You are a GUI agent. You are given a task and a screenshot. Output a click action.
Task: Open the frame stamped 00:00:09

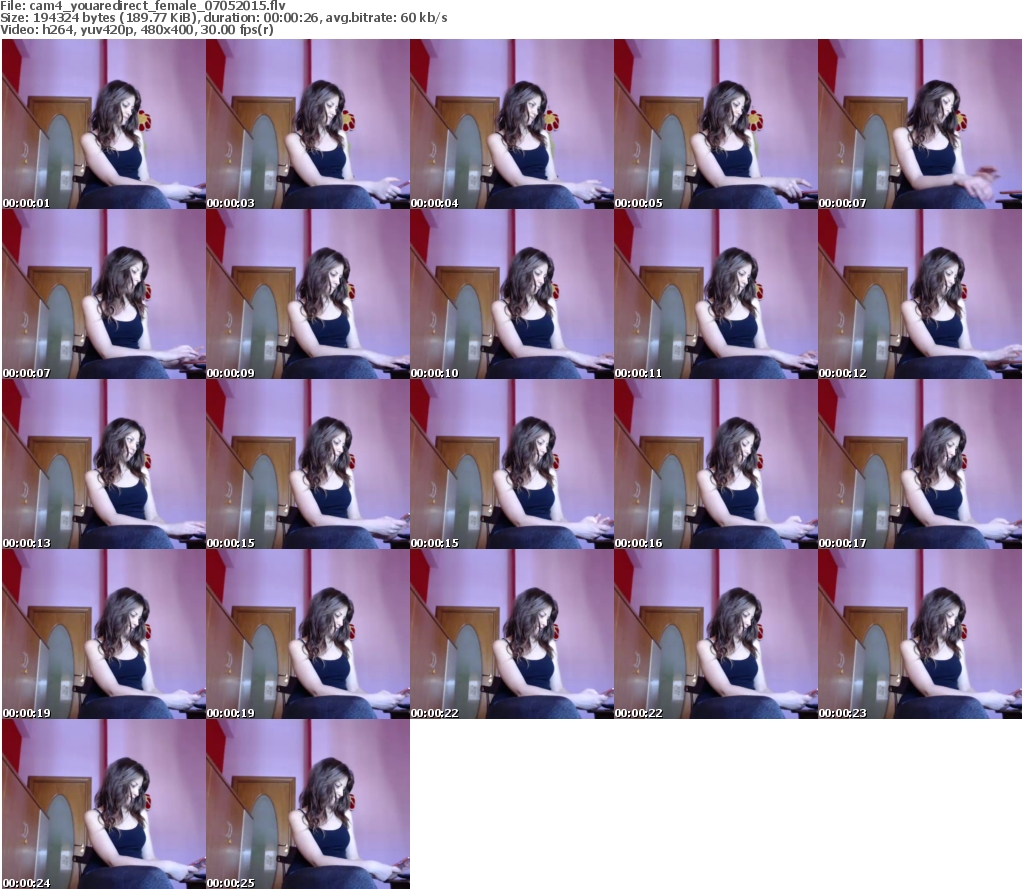click(x=308, y=294)
